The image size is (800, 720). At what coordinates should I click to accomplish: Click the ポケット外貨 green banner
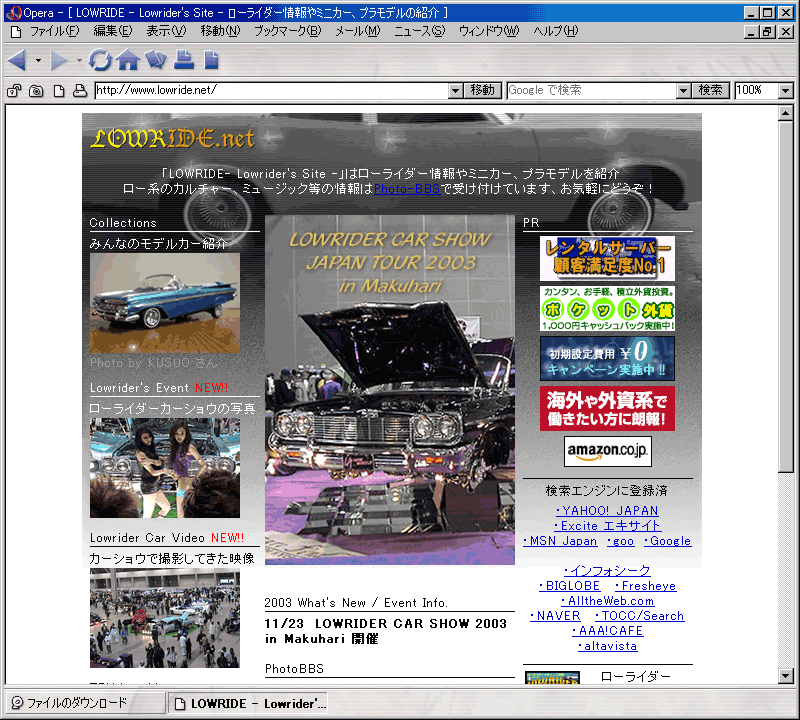coord(607,308)
